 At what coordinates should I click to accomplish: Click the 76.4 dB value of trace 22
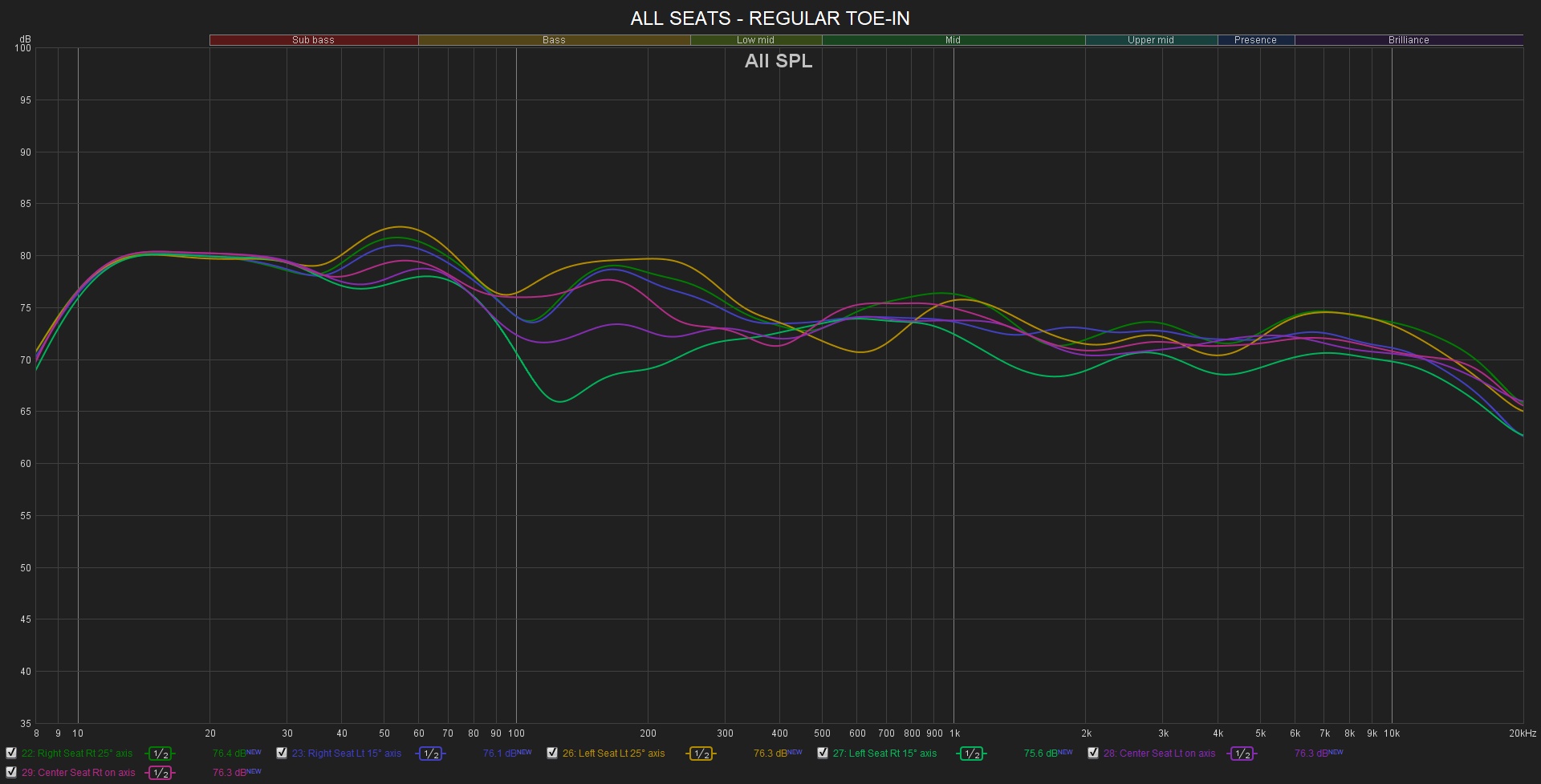(x=229, y=754)
